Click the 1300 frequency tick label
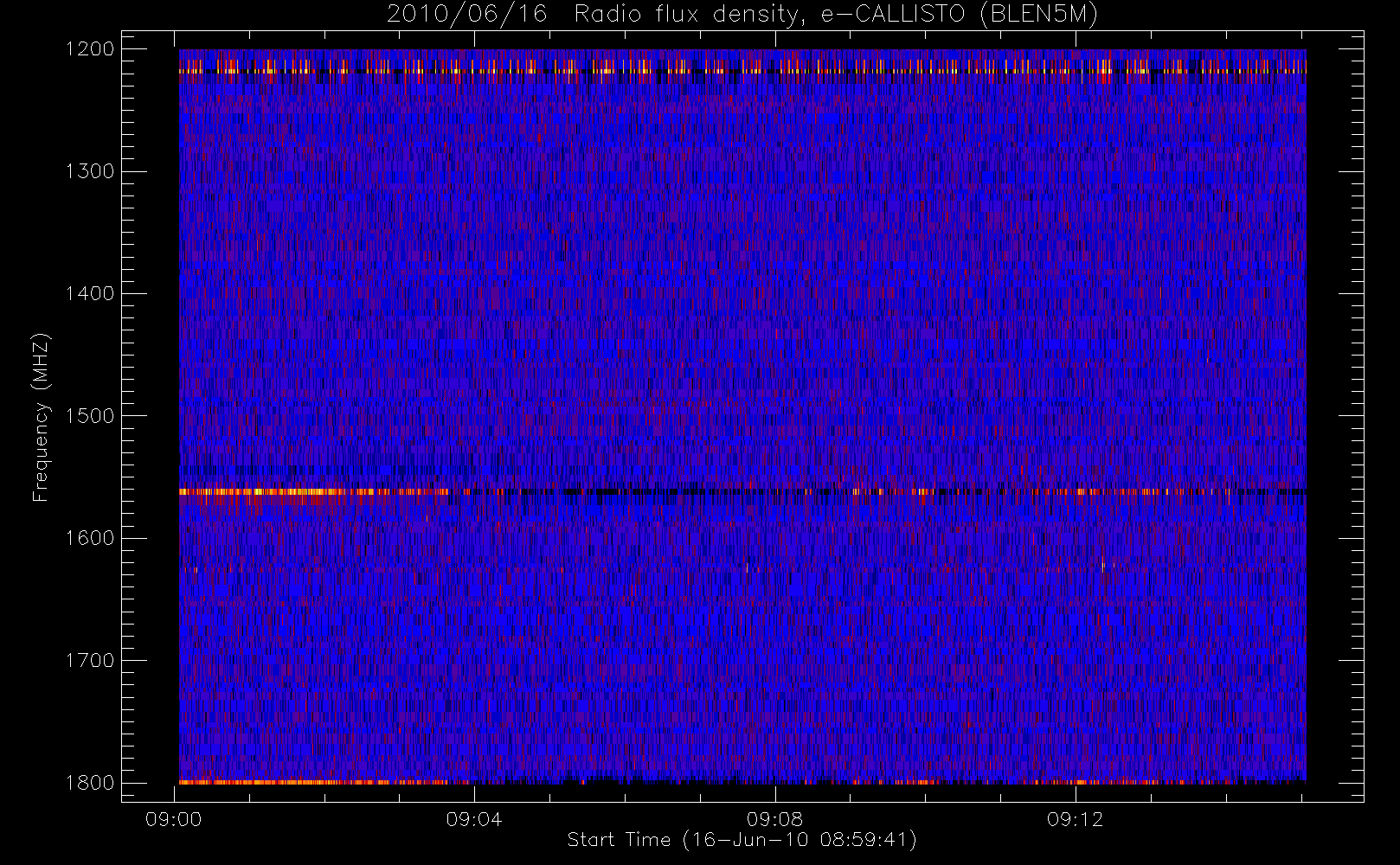Screen dimensions: 1400x865 pos(90,171)
